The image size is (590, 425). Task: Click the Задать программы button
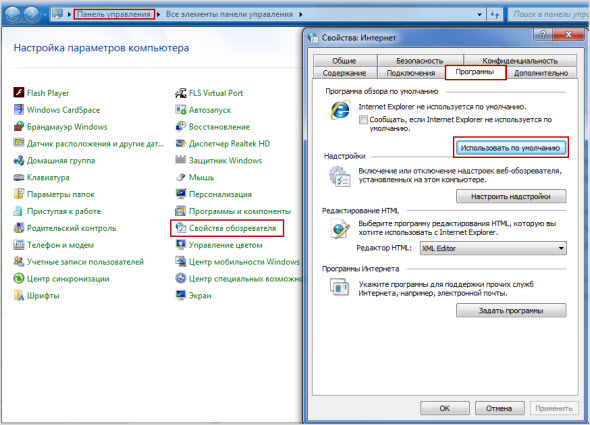pyautogui.click(x=511, y=311)
